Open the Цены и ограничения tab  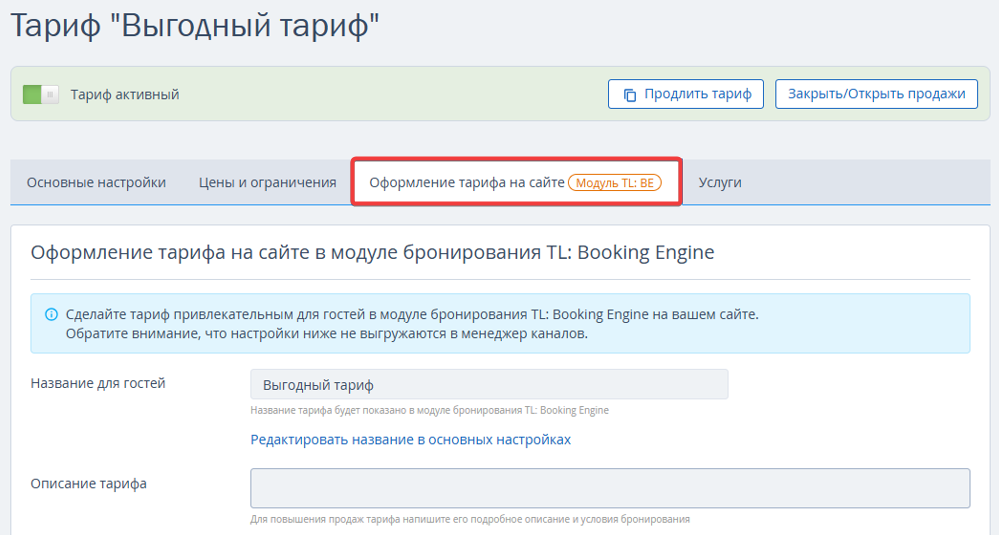(x=268, y=183)
